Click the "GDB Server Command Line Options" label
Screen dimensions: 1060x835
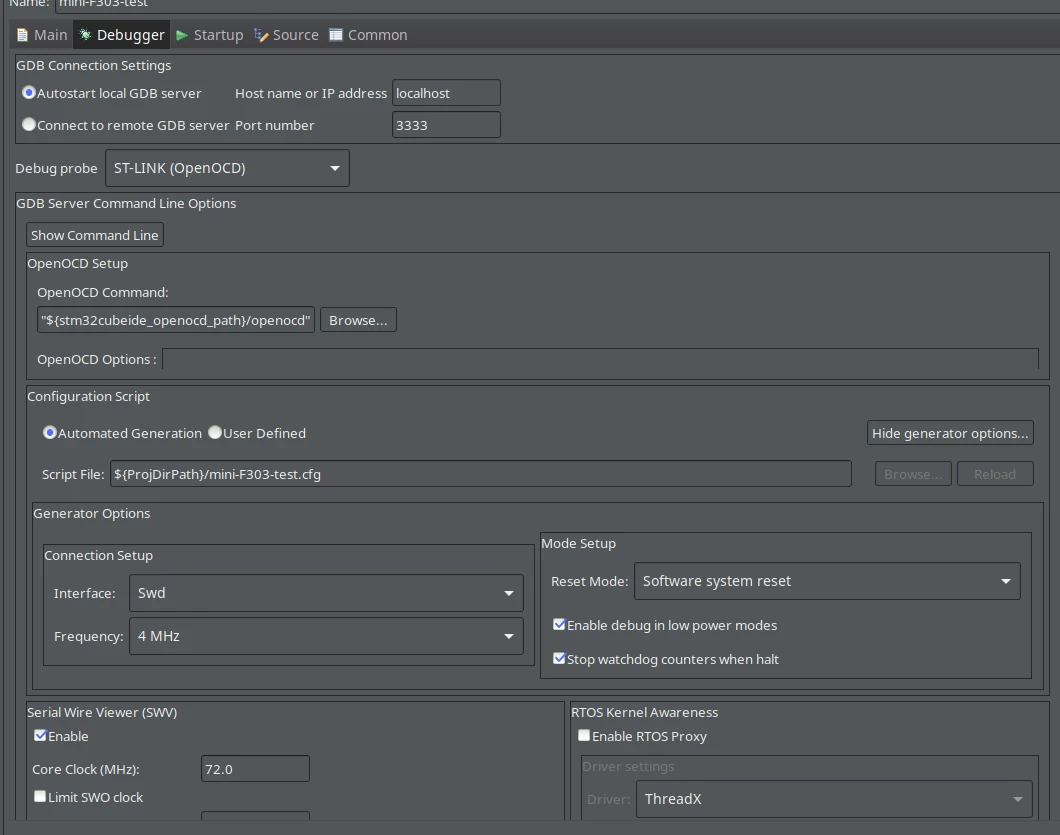tap(126, 204)
